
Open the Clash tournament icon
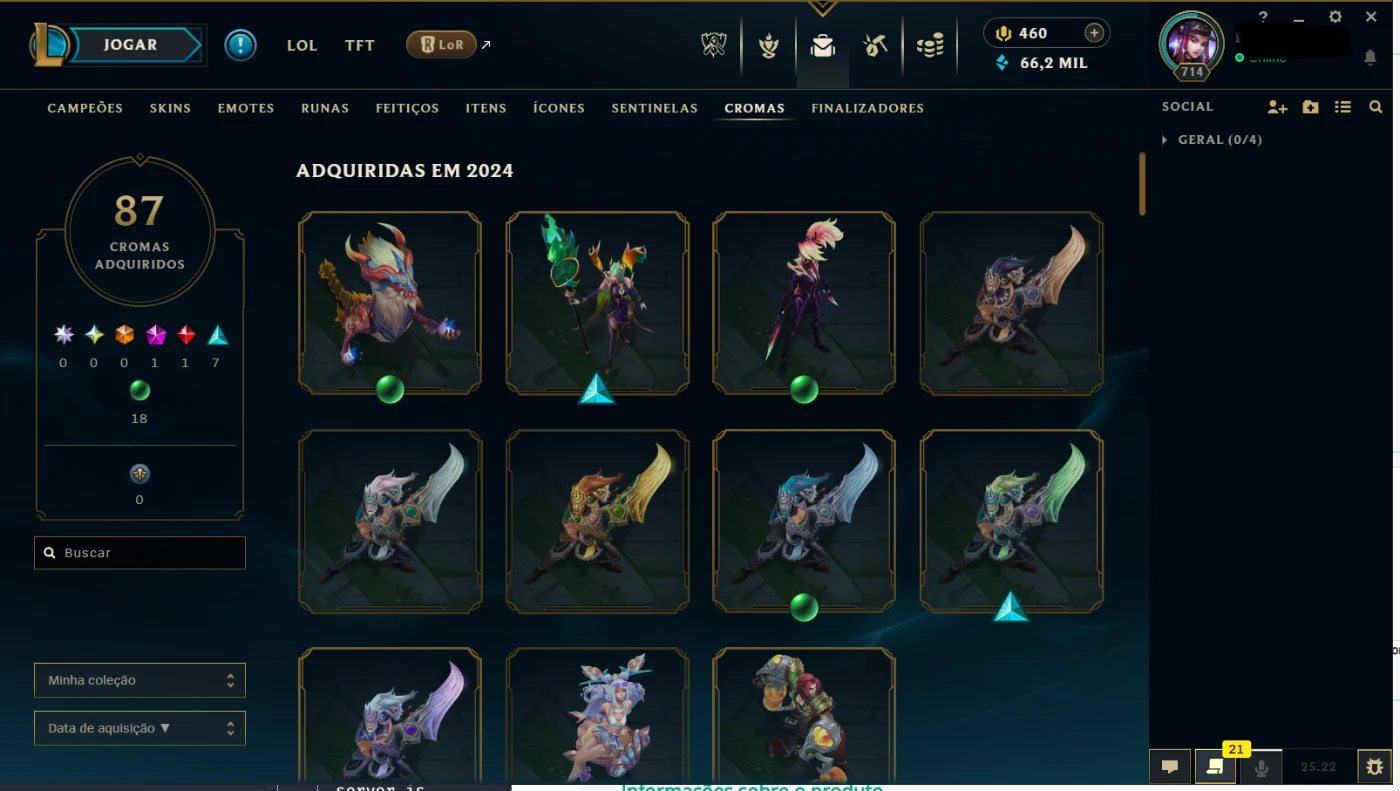coord(713,45)
